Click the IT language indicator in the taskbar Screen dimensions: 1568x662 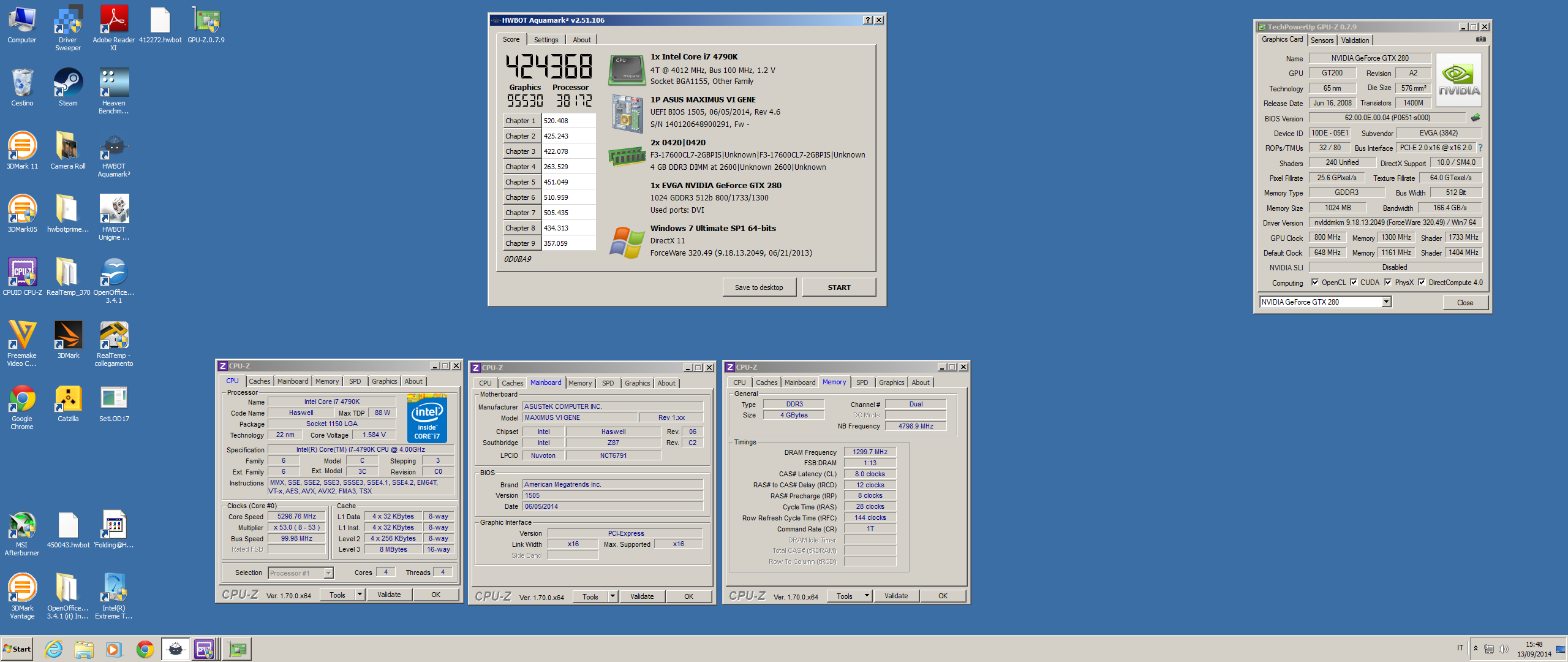(1460, 648)
